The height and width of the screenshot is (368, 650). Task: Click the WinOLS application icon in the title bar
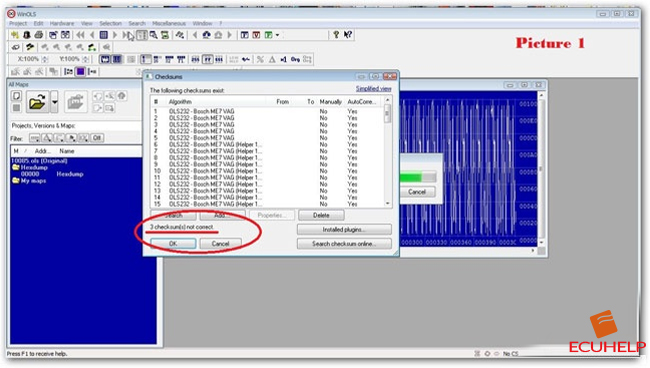[12, 14]
